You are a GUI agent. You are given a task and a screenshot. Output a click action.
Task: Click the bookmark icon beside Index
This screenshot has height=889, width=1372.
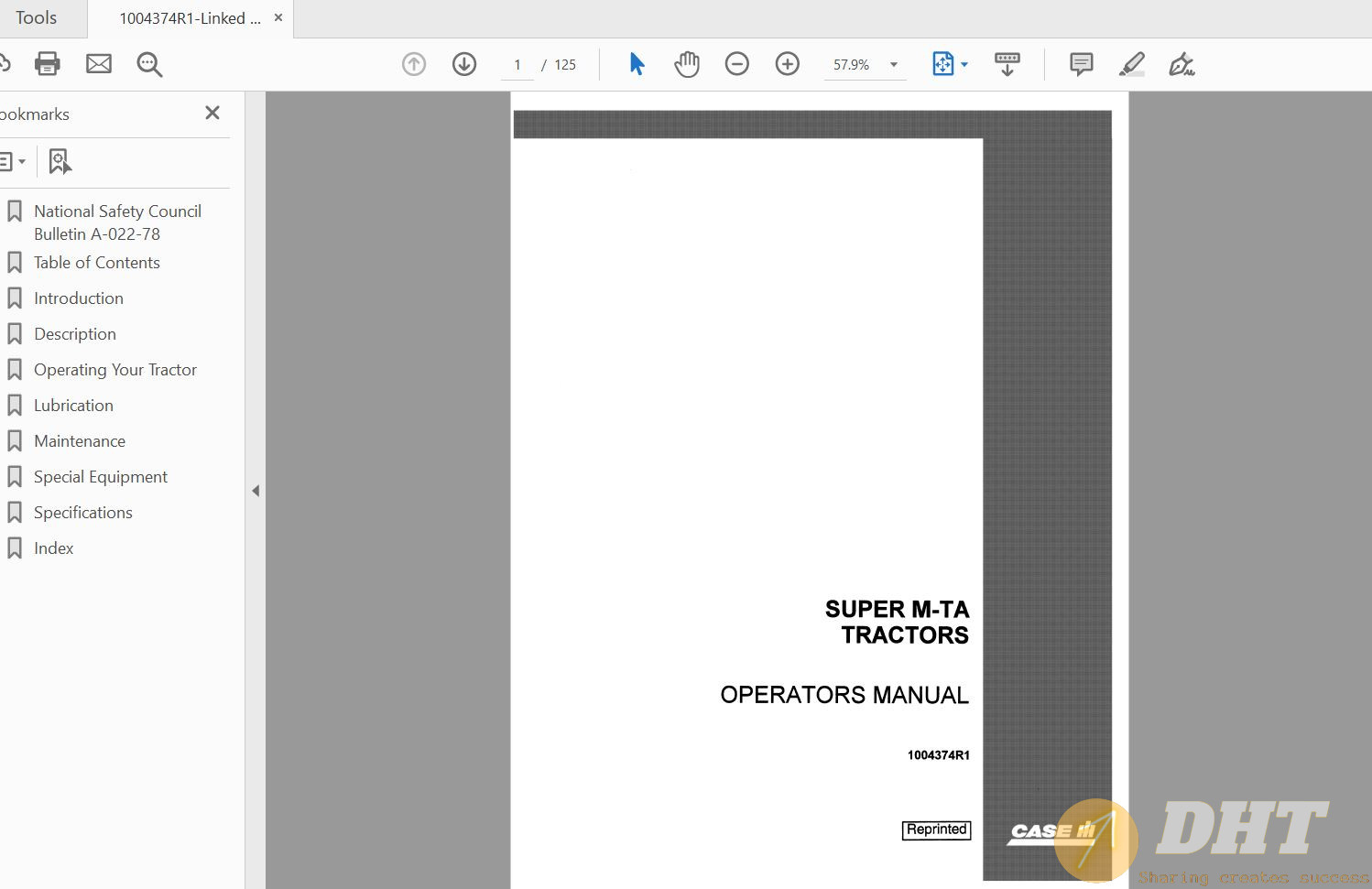point(15,547)
